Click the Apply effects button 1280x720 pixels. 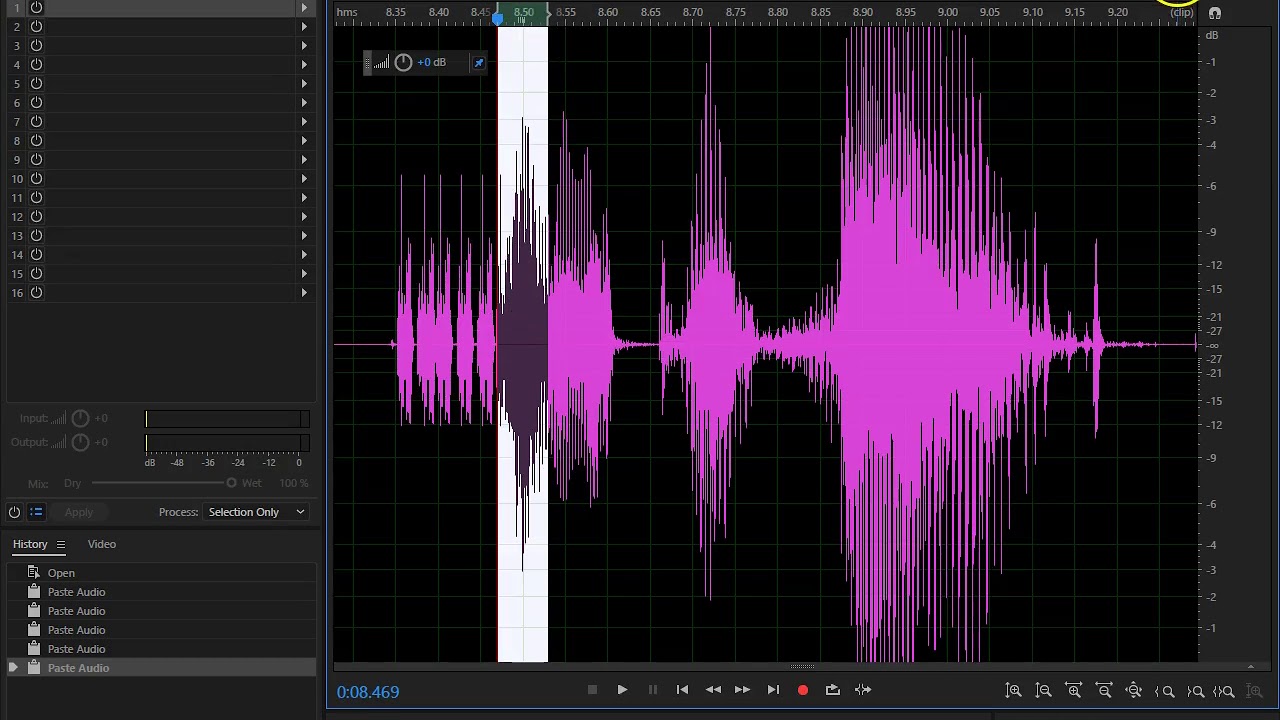click(79, 512)
